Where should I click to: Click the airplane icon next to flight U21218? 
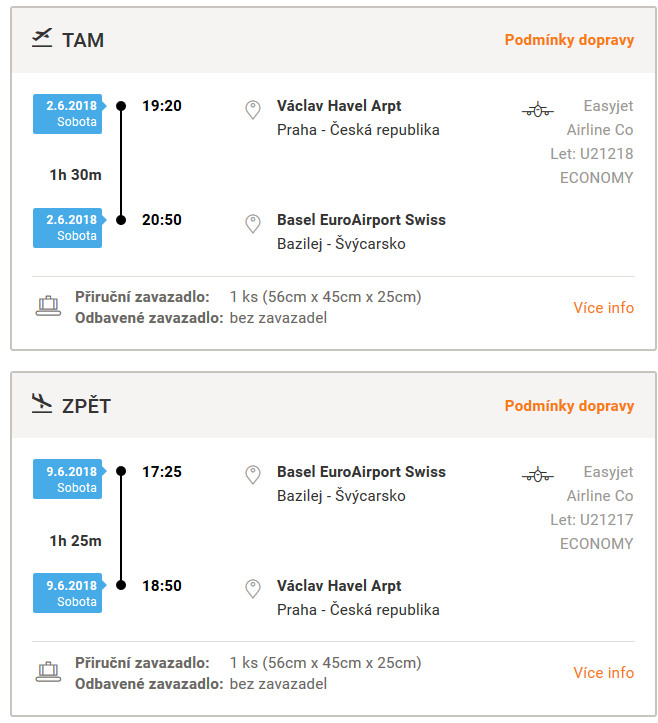538,109
